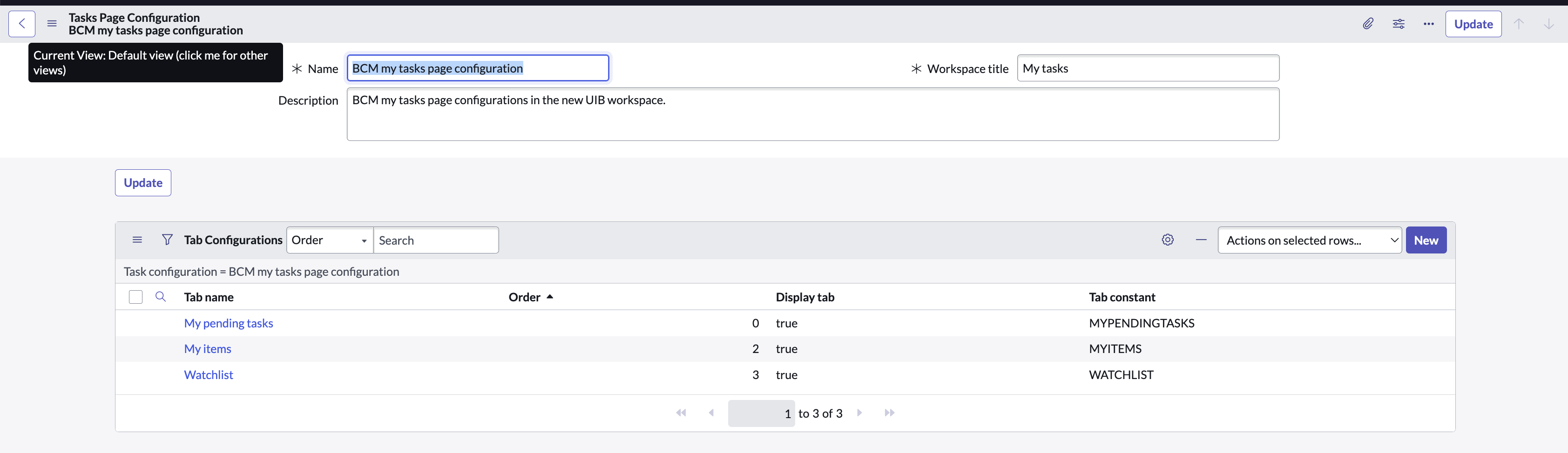Open list personalization gear icon

[x=1168, y=240]
